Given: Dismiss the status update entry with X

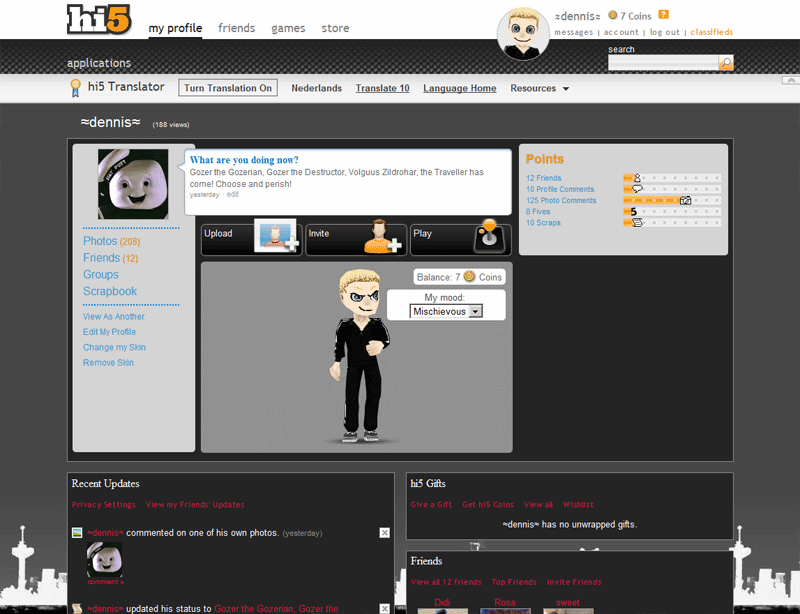Looking at the screenshot, I should 385,608.
